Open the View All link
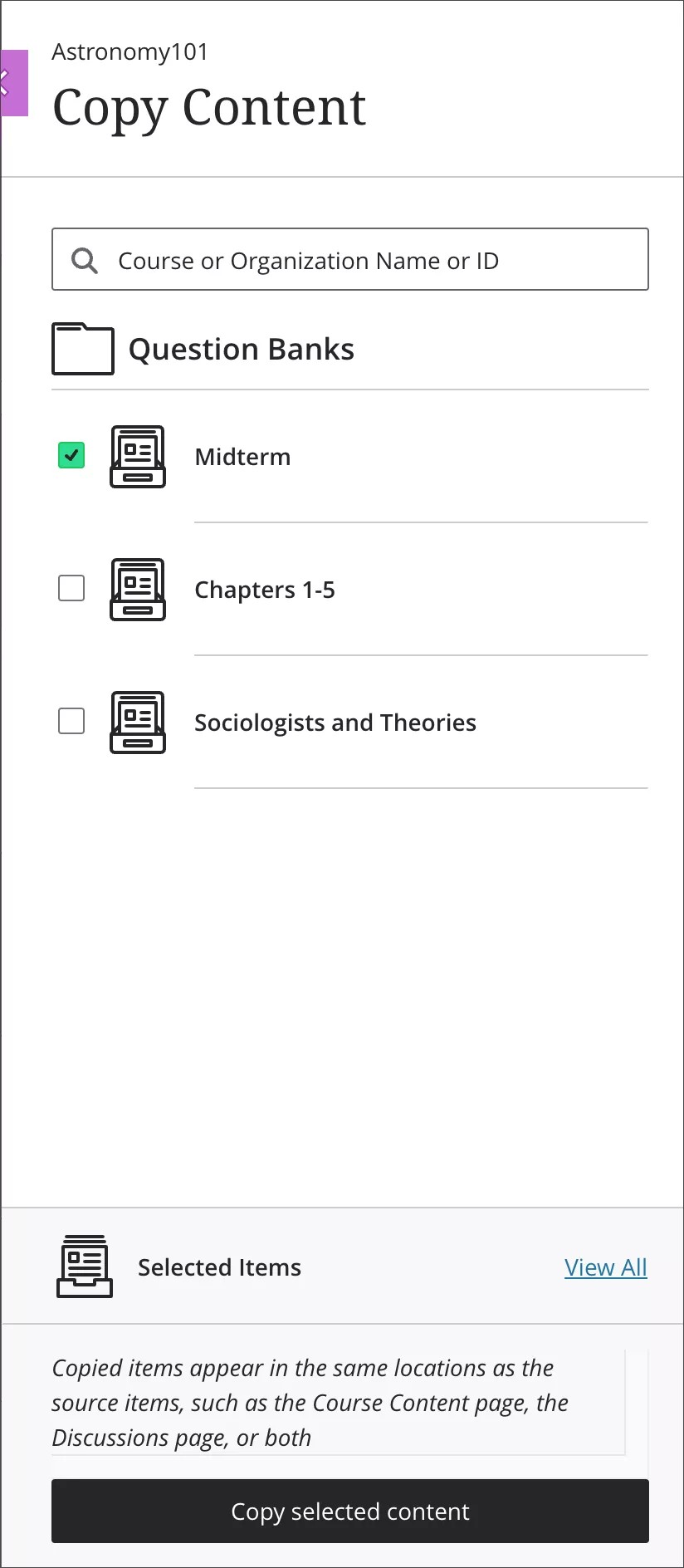This screenshot has height=1568, width=684. pyautogui.click(x=605, y=1267)
